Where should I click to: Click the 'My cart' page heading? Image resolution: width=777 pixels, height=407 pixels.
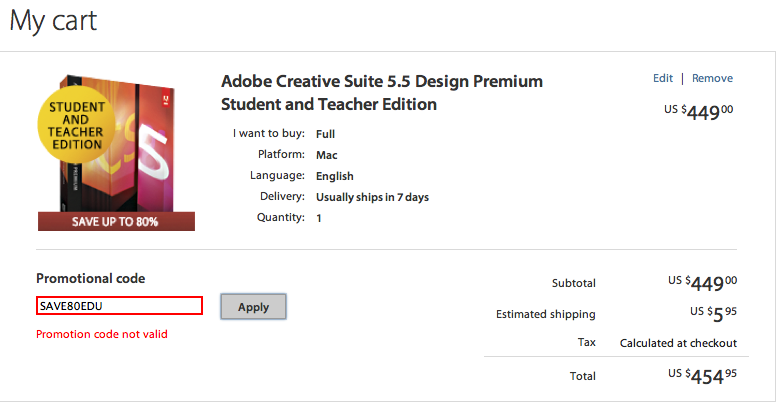pos(54,21)
